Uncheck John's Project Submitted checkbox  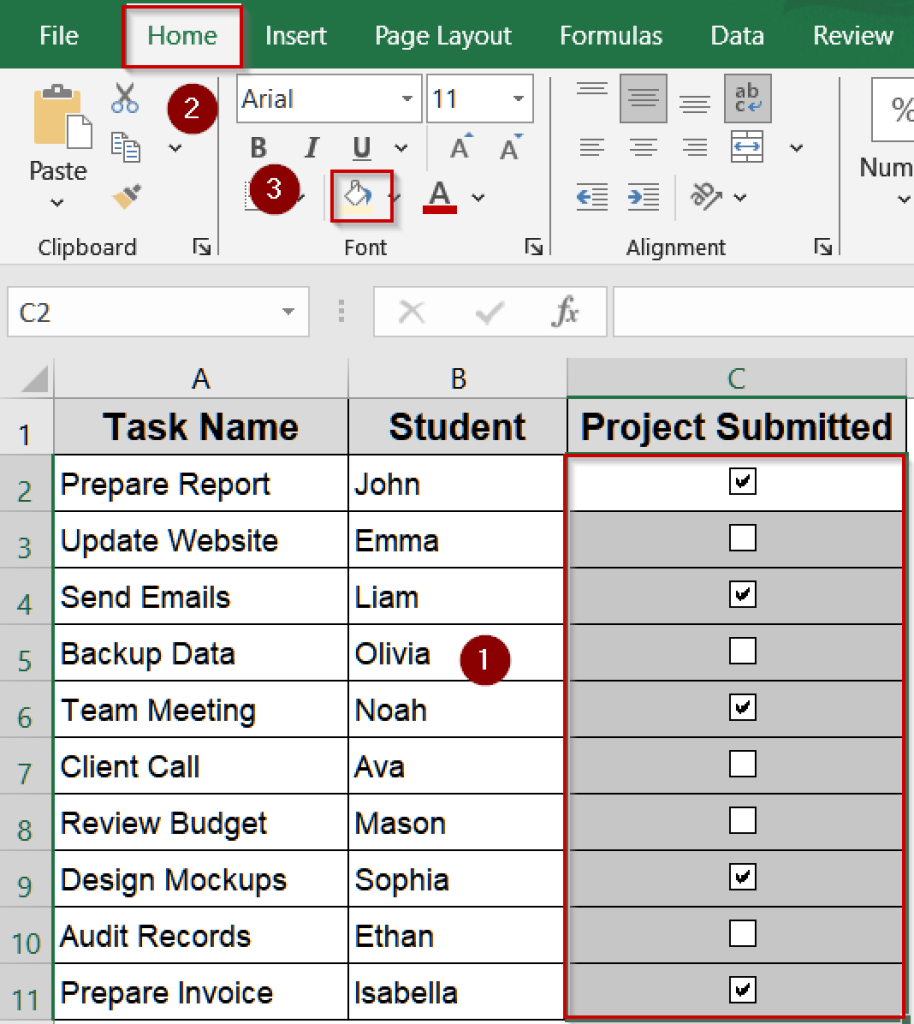coord(741,481)
